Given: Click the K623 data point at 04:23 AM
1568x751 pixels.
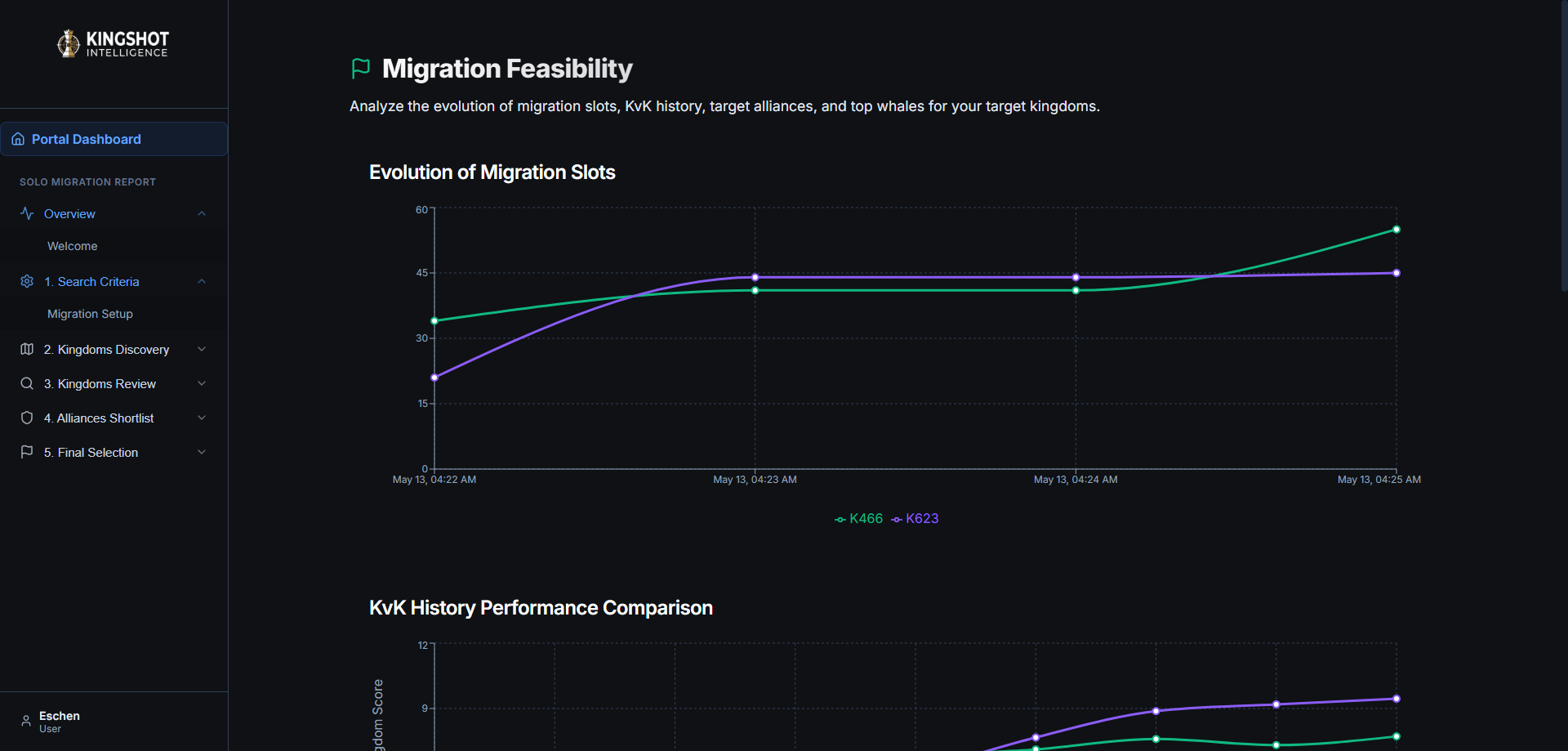Looking at the screenshot, I should point(755,278).
